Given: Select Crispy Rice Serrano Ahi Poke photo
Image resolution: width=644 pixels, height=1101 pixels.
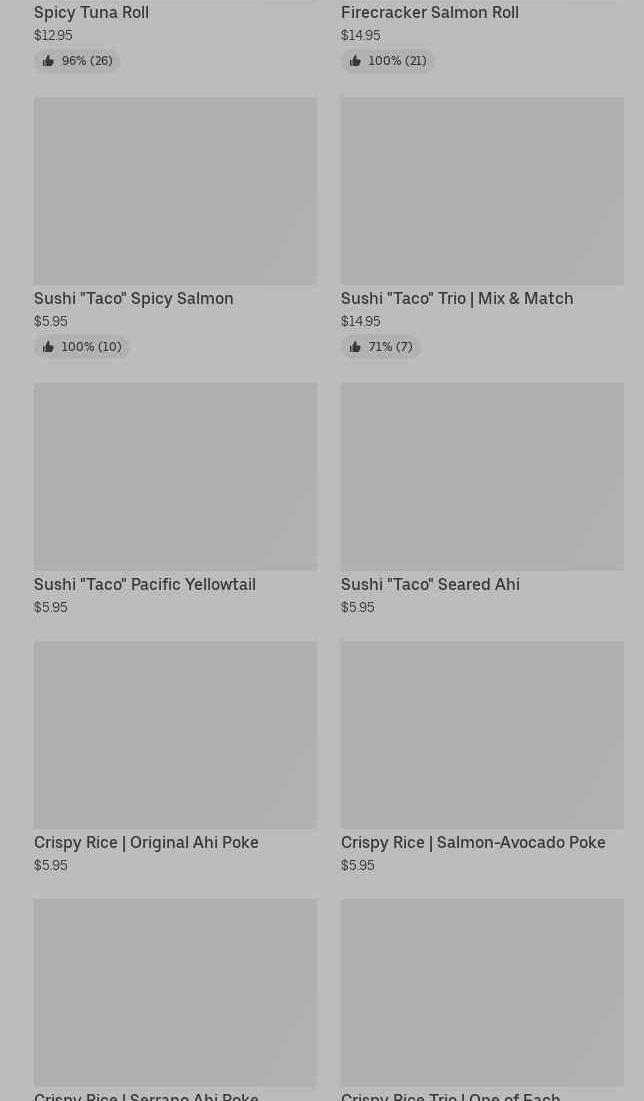Looking at the screenshot, I should (176, 993).
